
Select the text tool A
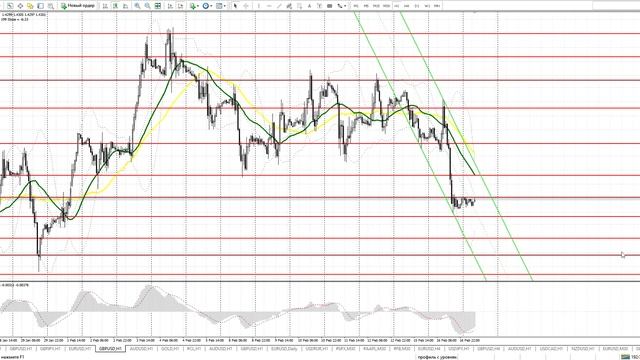309,6
